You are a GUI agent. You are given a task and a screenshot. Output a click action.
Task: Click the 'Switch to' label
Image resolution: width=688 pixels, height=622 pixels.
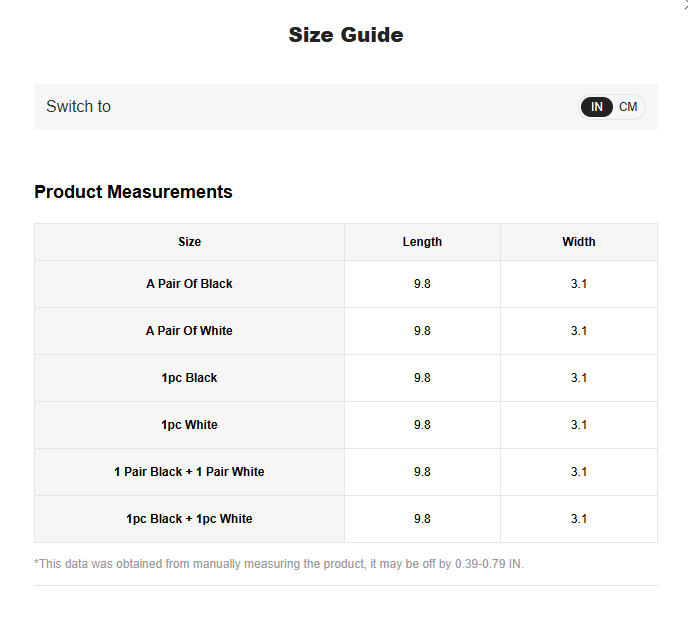pyautogui.click(x=78, y=107)
